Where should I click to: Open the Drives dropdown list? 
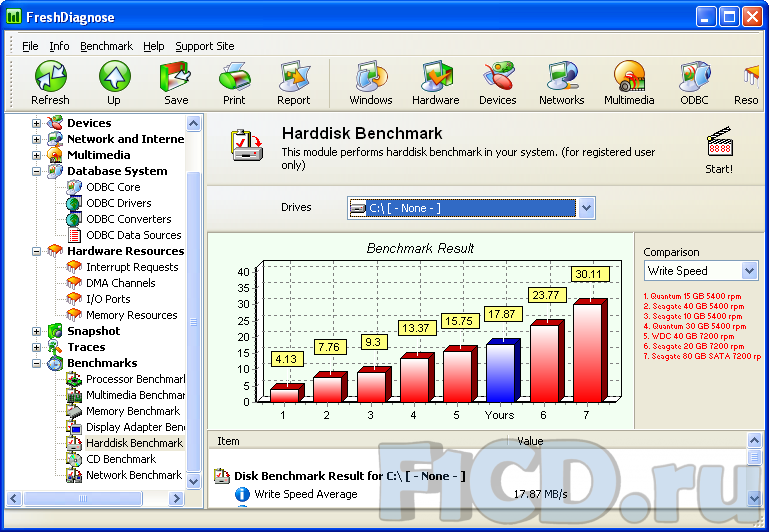tap(587, 208)
